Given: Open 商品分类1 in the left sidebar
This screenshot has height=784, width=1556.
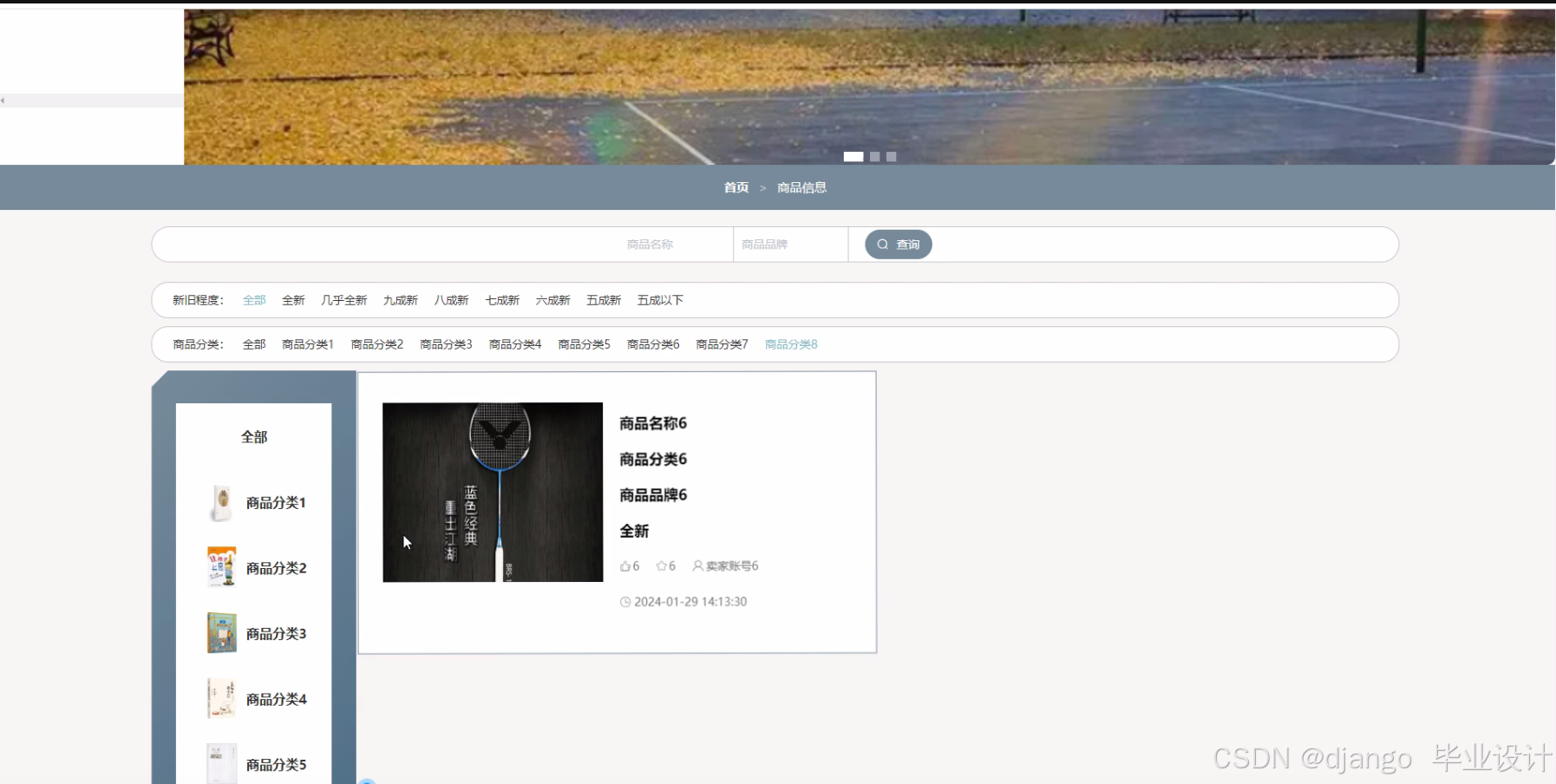Looking at the screenshot, I should 276,503.
